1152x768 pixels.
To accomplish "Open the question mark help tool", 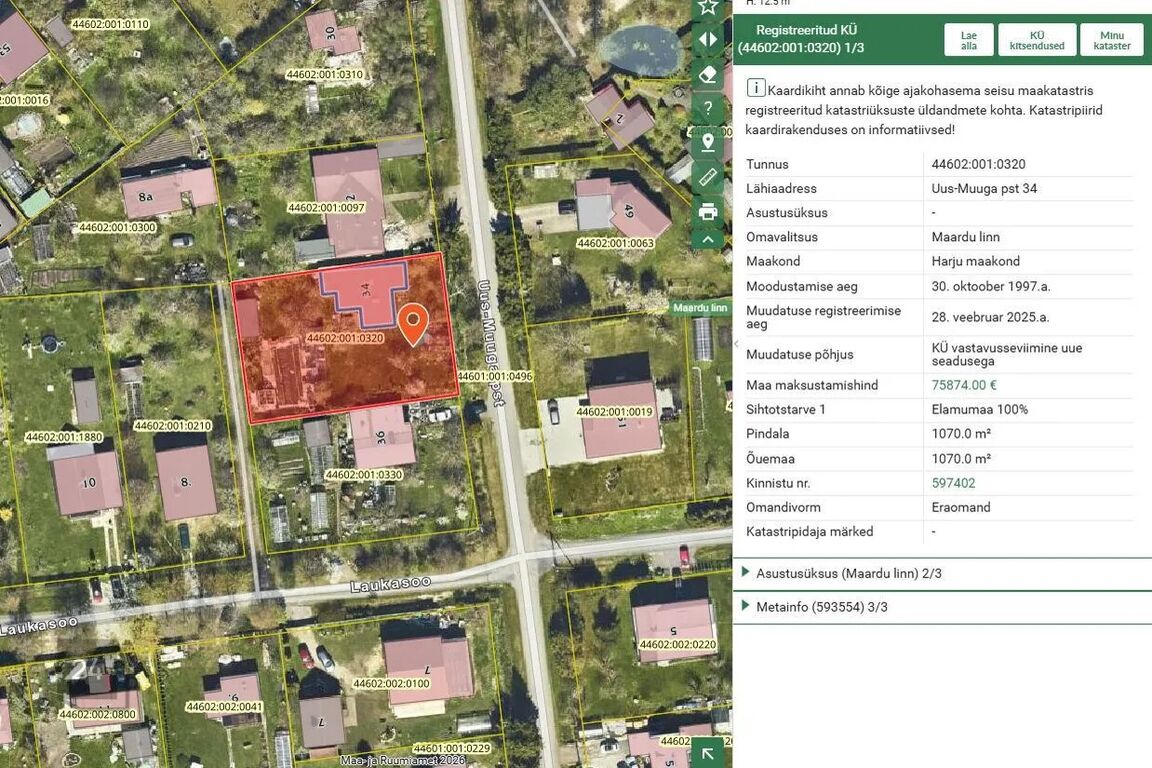I will pyautogui.click(x=708, y=108).
